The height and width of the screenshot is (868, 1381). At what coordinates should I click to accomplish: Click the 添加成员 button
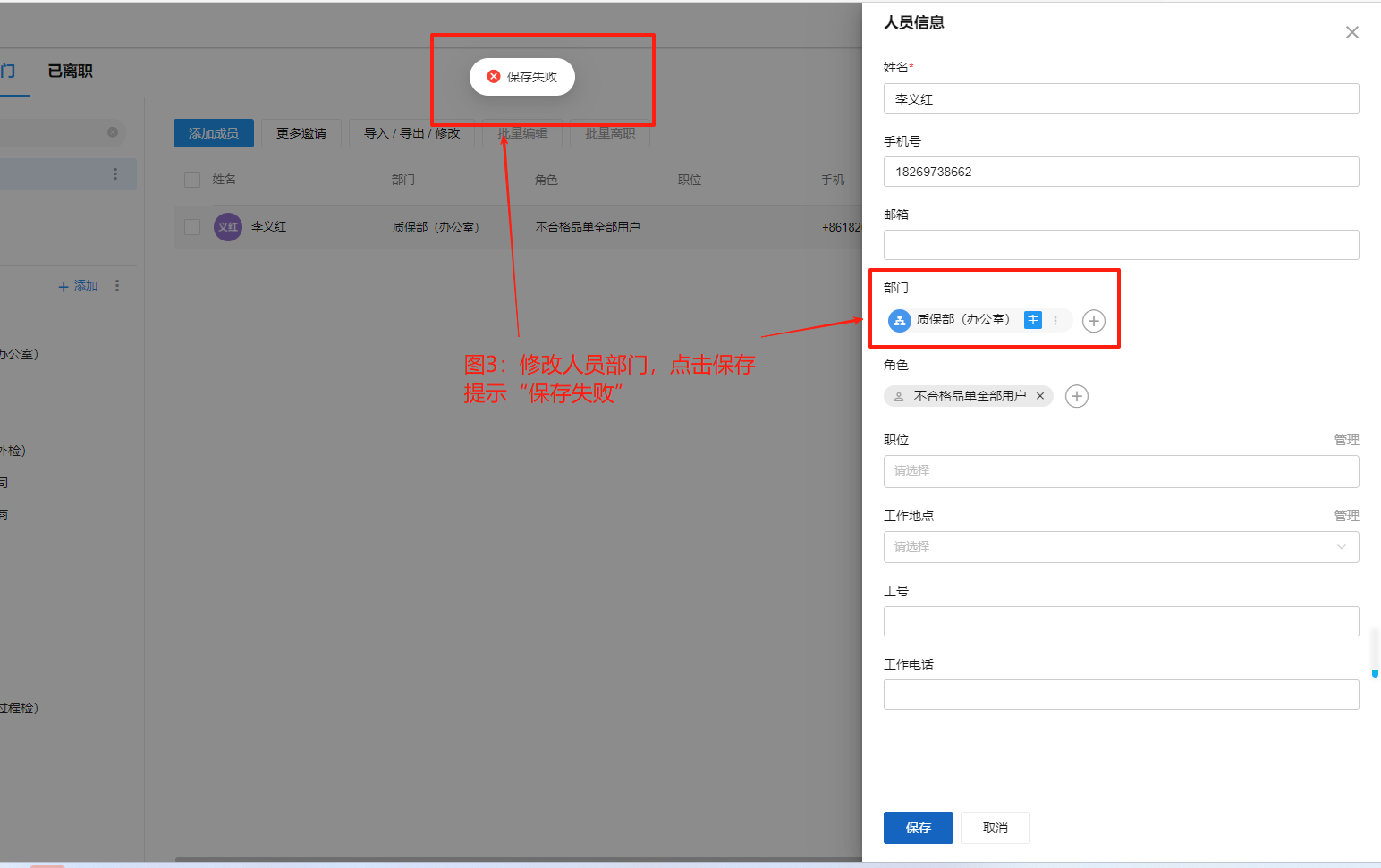214,133
